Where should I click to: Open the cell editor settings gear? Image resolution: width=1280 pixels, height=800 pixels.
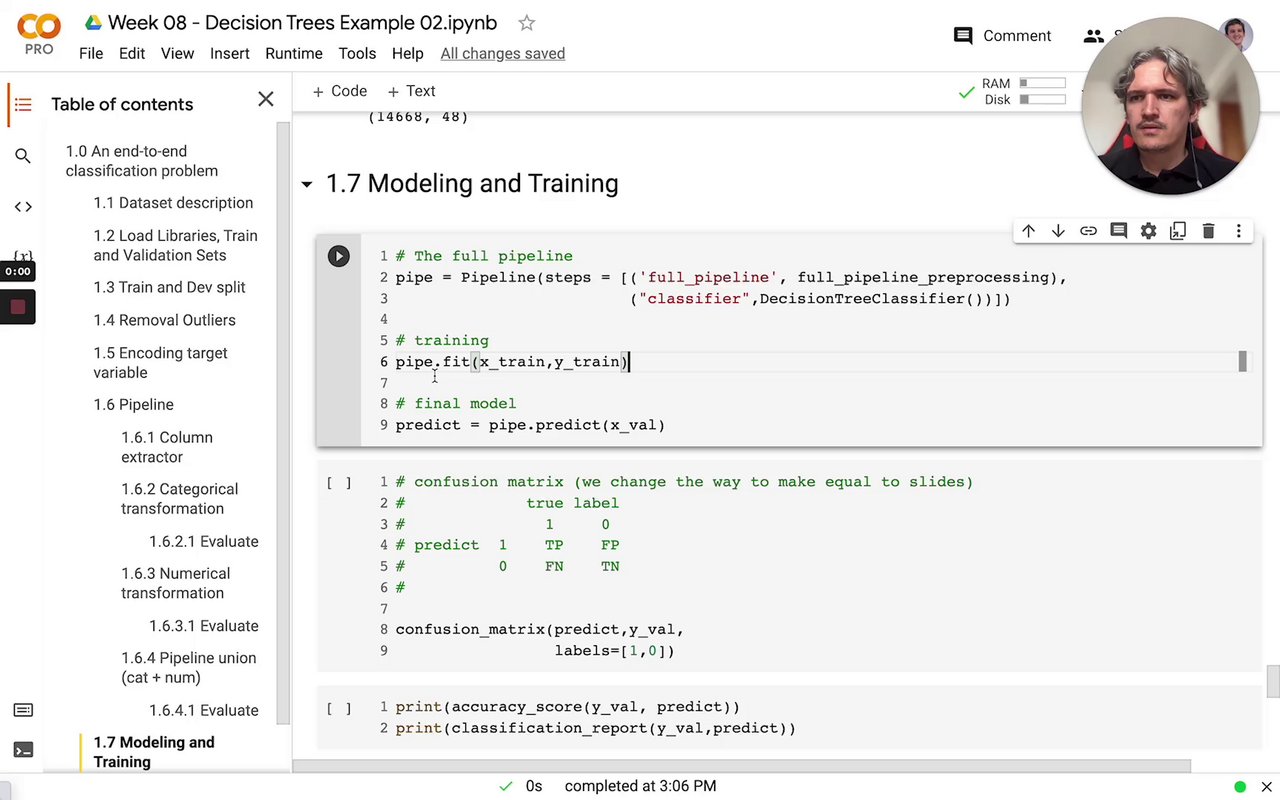1148,231
